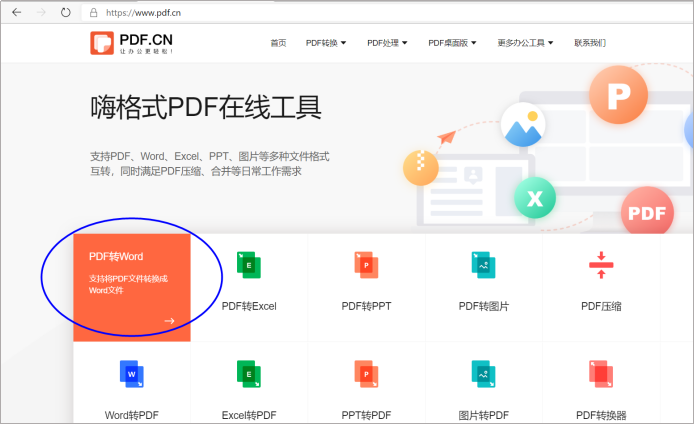Click the teal 图片转PDF icon

pyautogui.click(x=484, y=374)
